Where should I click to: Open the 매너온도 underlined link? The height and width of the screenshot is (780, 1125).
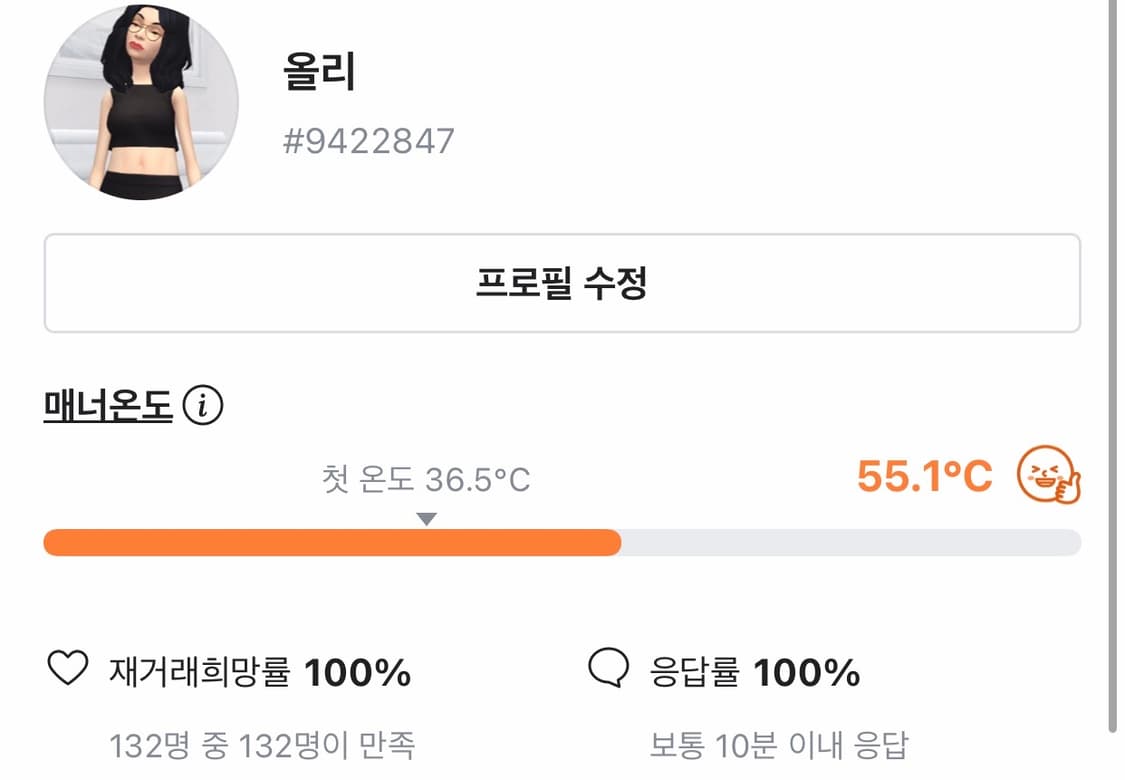(x=108, y=407)
